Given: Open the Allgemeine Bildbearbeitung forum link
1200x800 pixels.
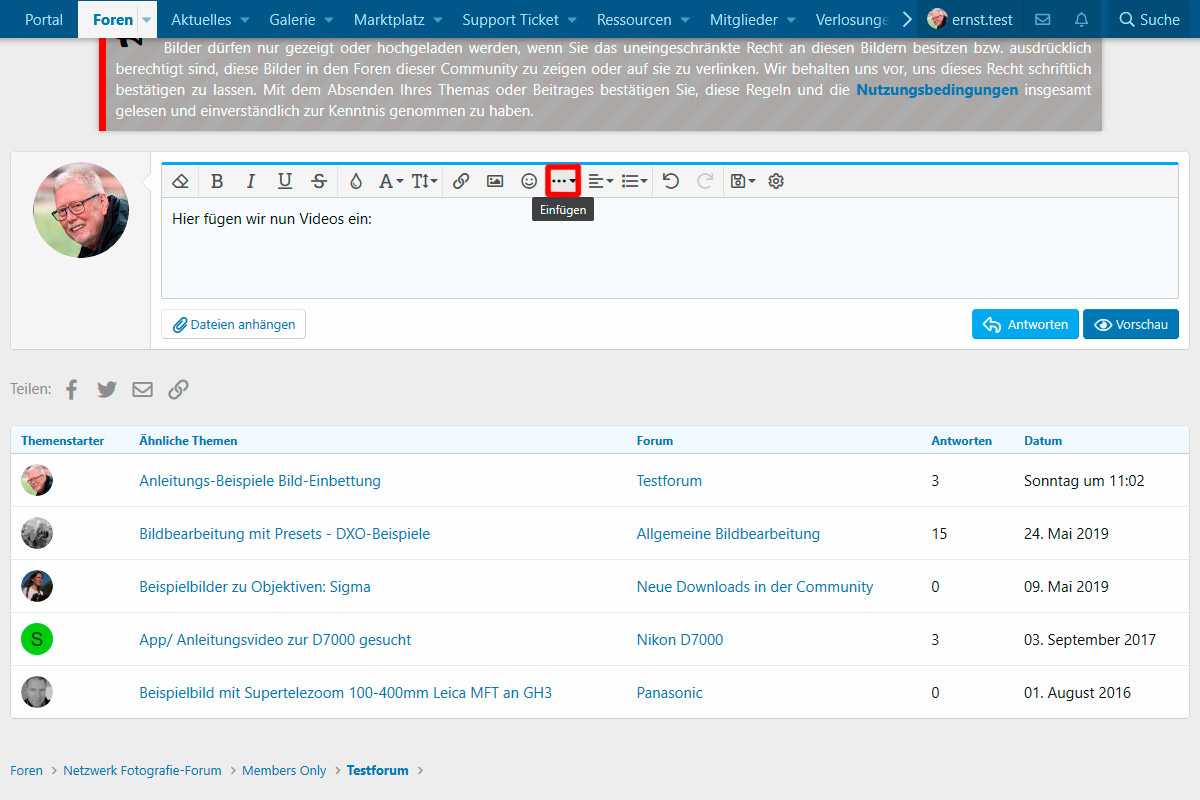Looking at the screenshot, I should (x=728, y=534).
